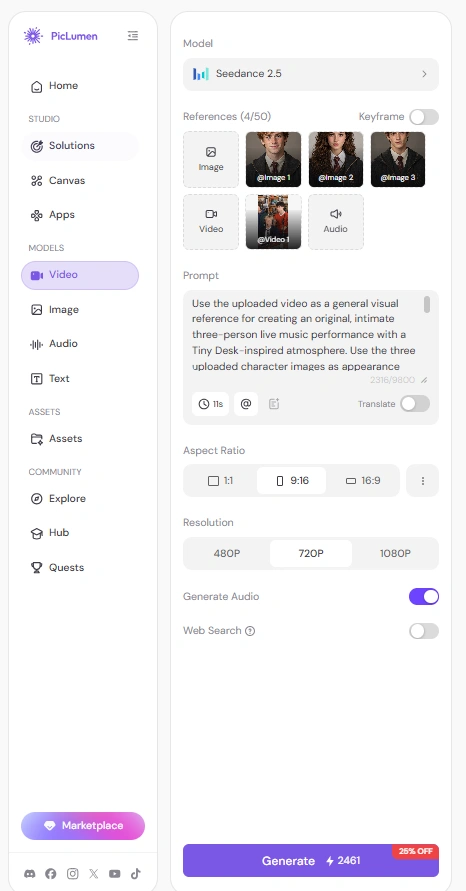Open Apps in sidebar
Viewport: 466px width, 891px height.
[80, 215]
